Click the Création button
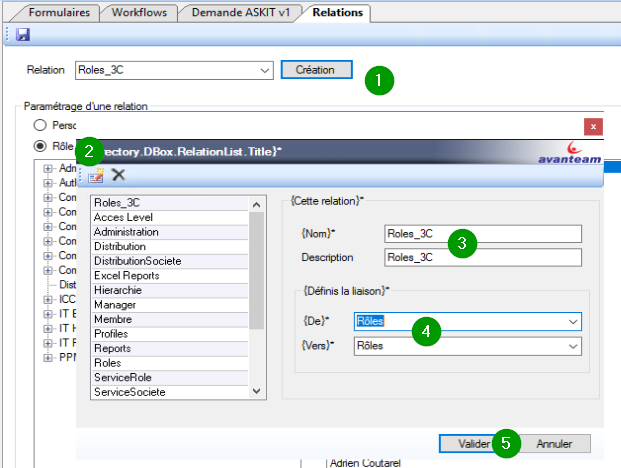This screenshot has height=468, width=621. click(316, 70)
